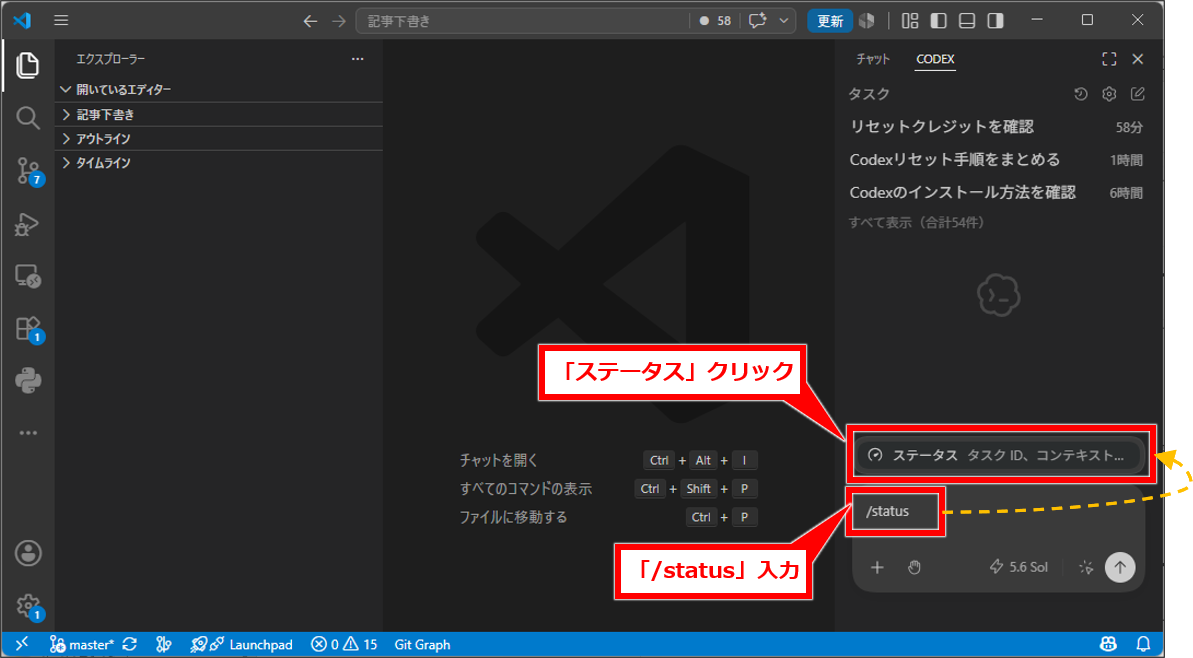This screenshot has height=658, width=1193.
Task: Click the sparkle icon beside send button
Action: point(1086,567)
